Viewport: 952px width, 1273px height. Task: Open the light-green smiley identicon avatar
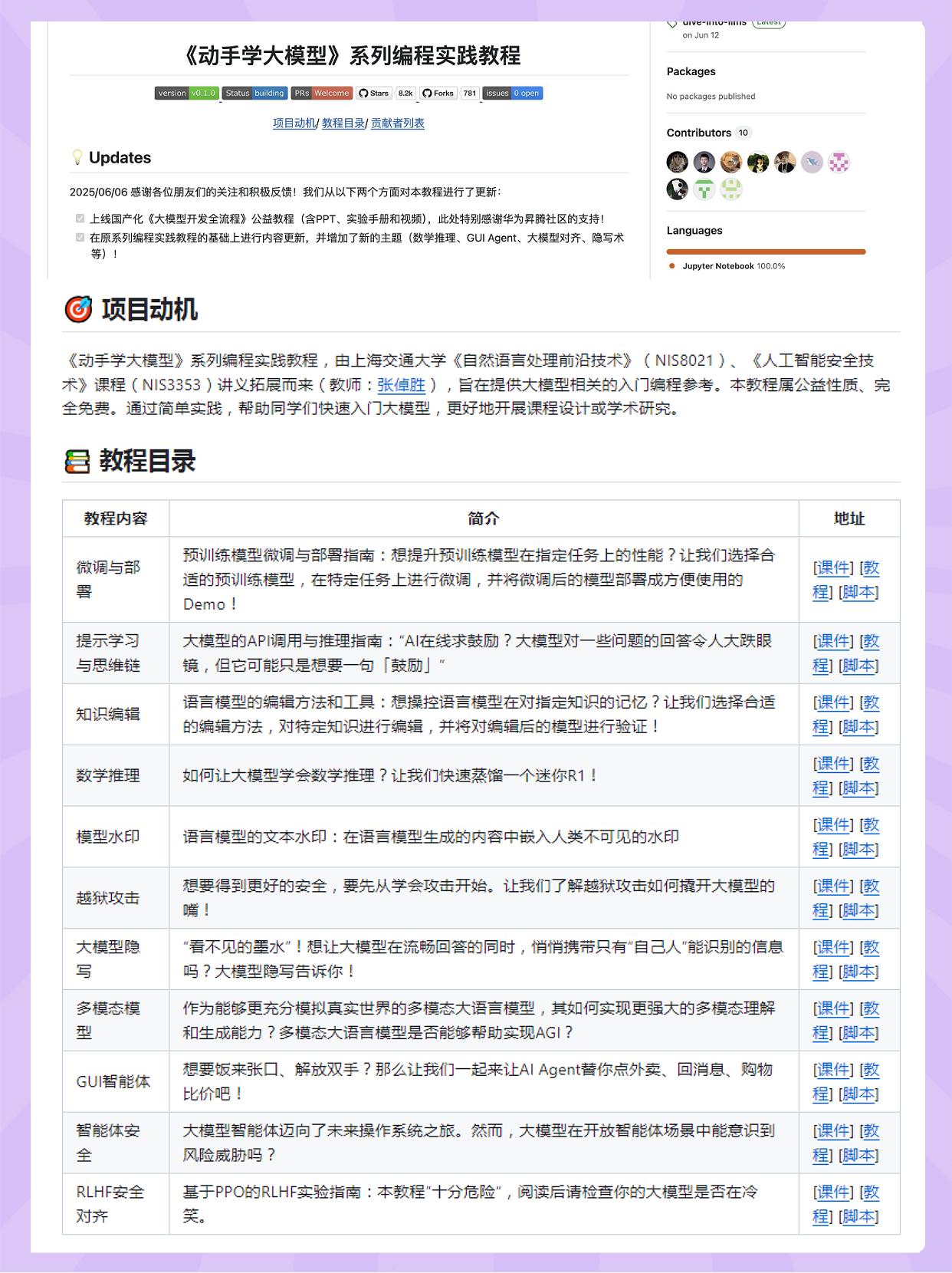731,189
